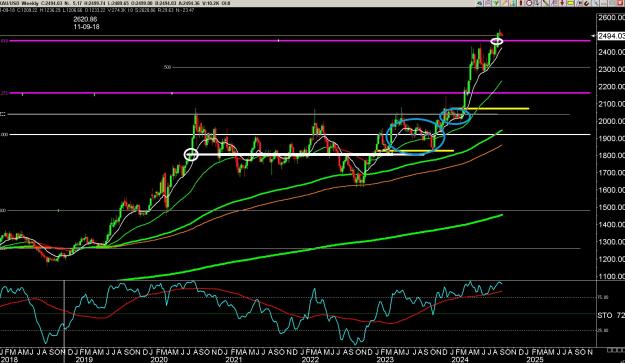625x363 pixels.
Task: Select the diagonal trend line tool icon
Action: click(x=546, y=3)
